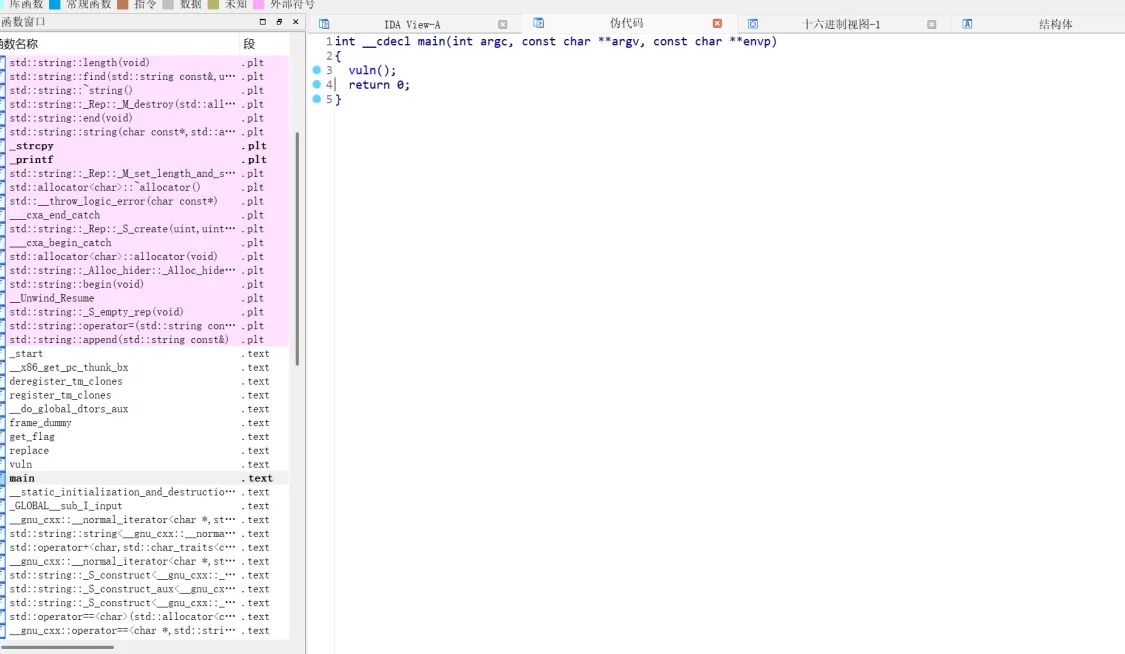This screenshot has width=1125, height=654.
Task: Toggle breakpoint dot on line 4
Action: click(316, 84)
